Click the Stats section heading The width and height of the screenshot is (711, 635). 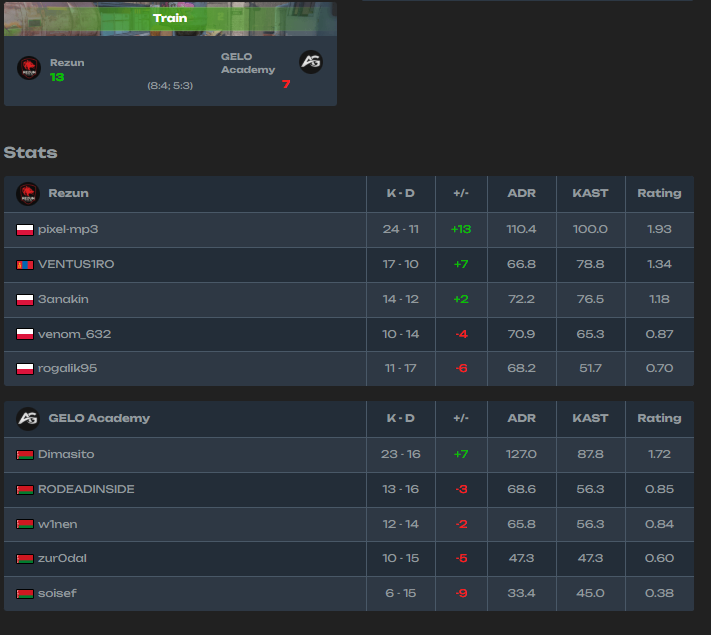pyautogui.click(x=30, y=153)
